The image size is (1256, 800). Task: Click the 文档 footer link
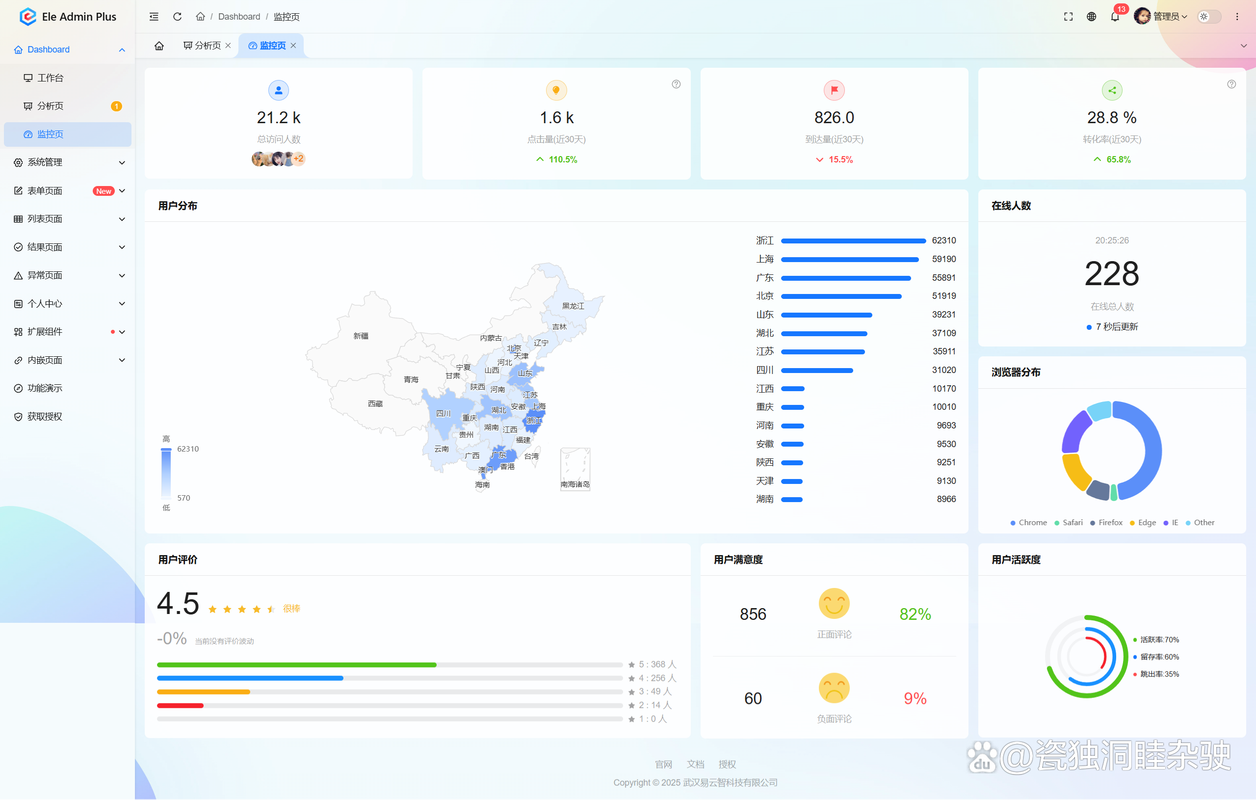(x=695, y=763)
